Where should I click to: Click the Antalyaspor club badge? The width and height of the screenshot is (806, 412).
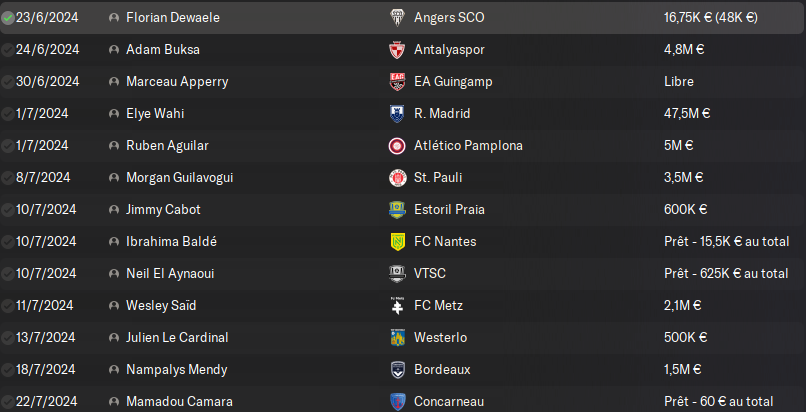pyautogui.click(x=397, y=50)
